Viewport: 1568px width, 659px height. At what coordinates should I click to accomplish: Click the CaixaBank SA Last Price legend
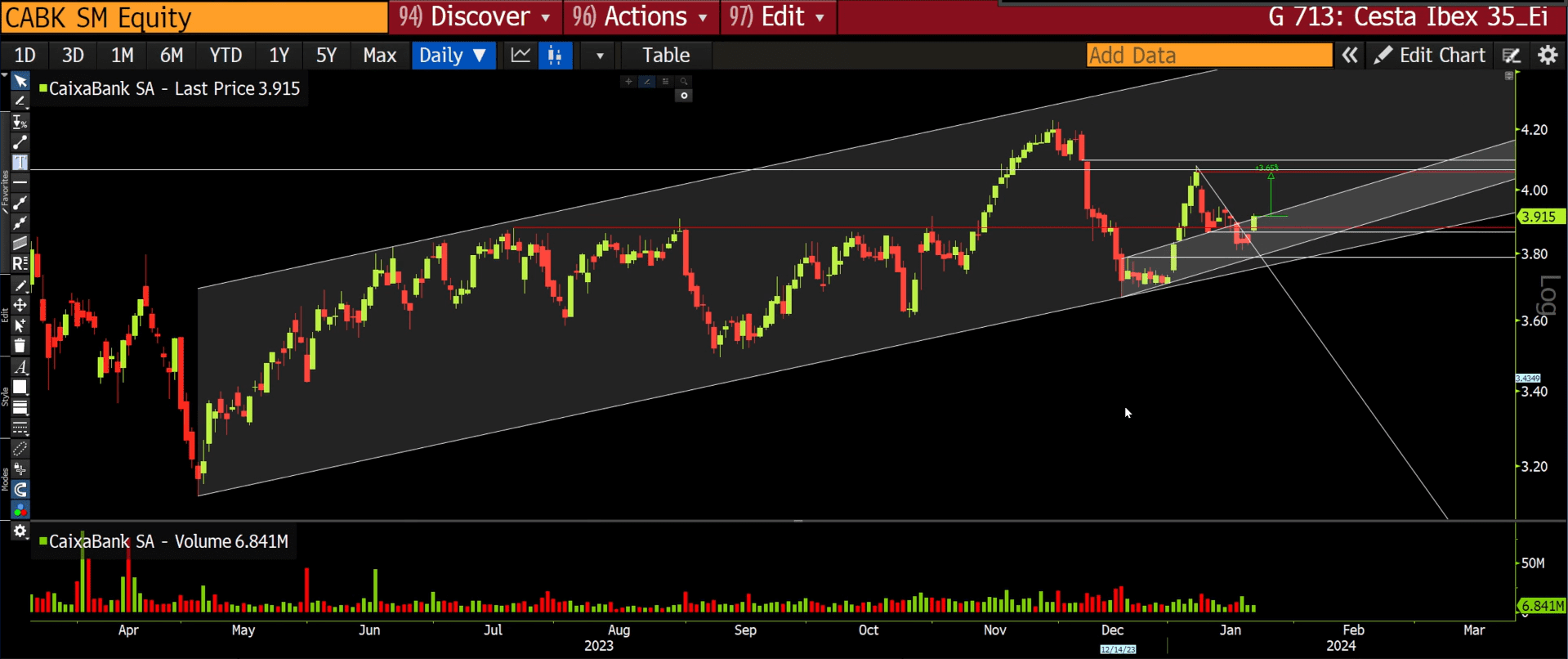pyautogui.click(x=170, y=88)
